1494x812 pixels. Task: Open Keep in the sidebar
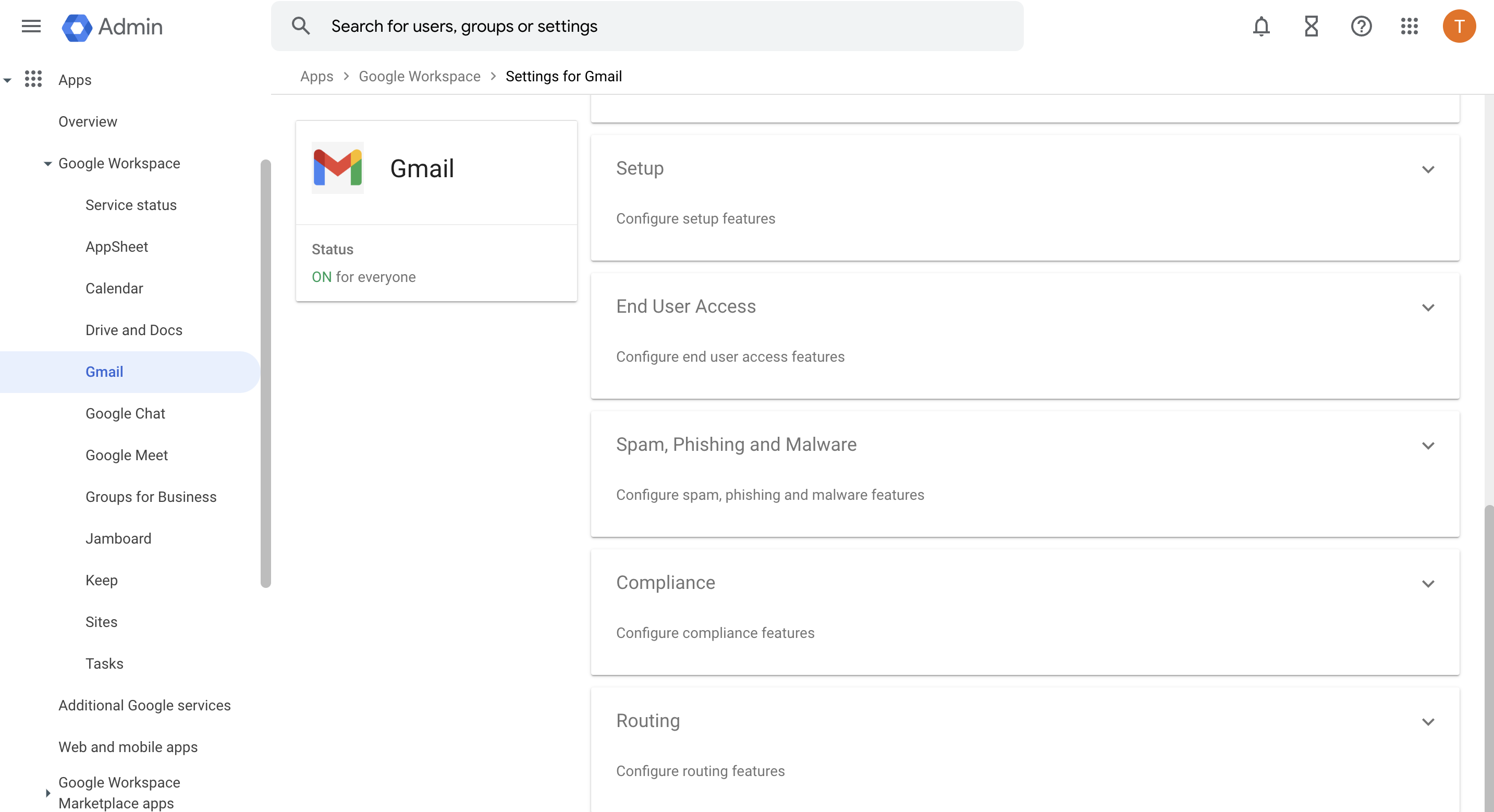tap(102, 581)
